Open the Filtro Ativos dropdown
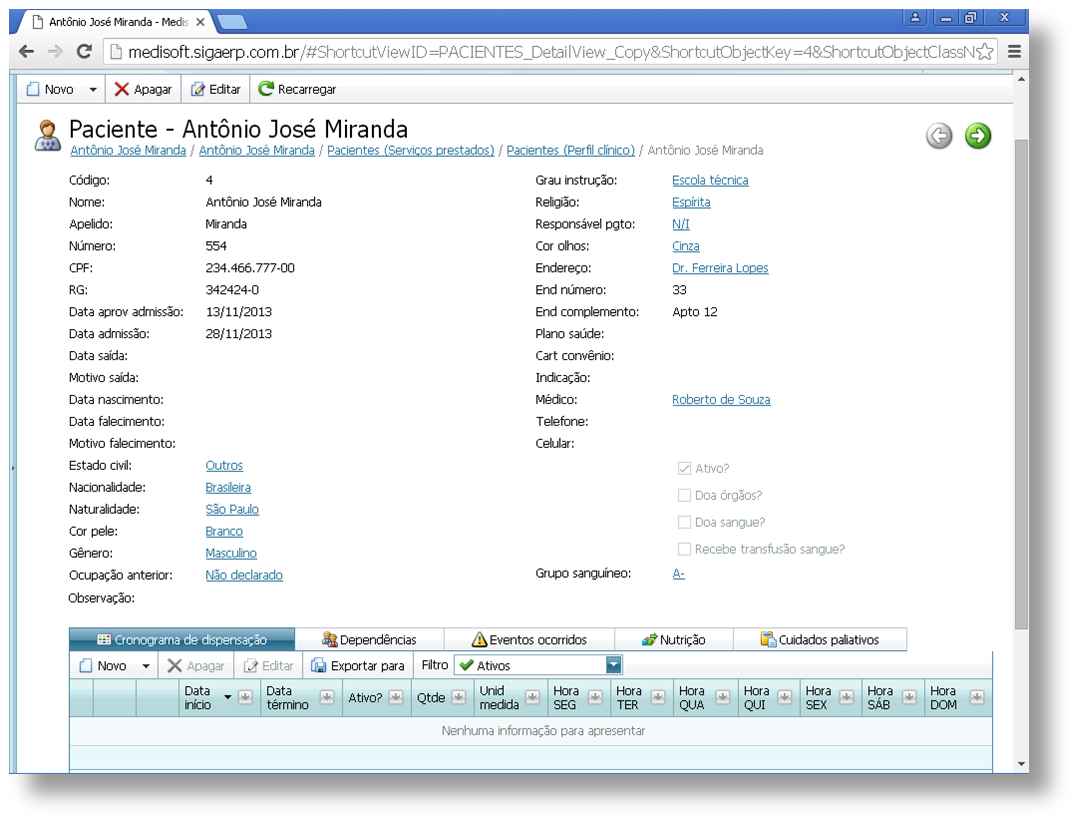Image resolution: width=1078 pixels, height=823 pixels. 614,665
